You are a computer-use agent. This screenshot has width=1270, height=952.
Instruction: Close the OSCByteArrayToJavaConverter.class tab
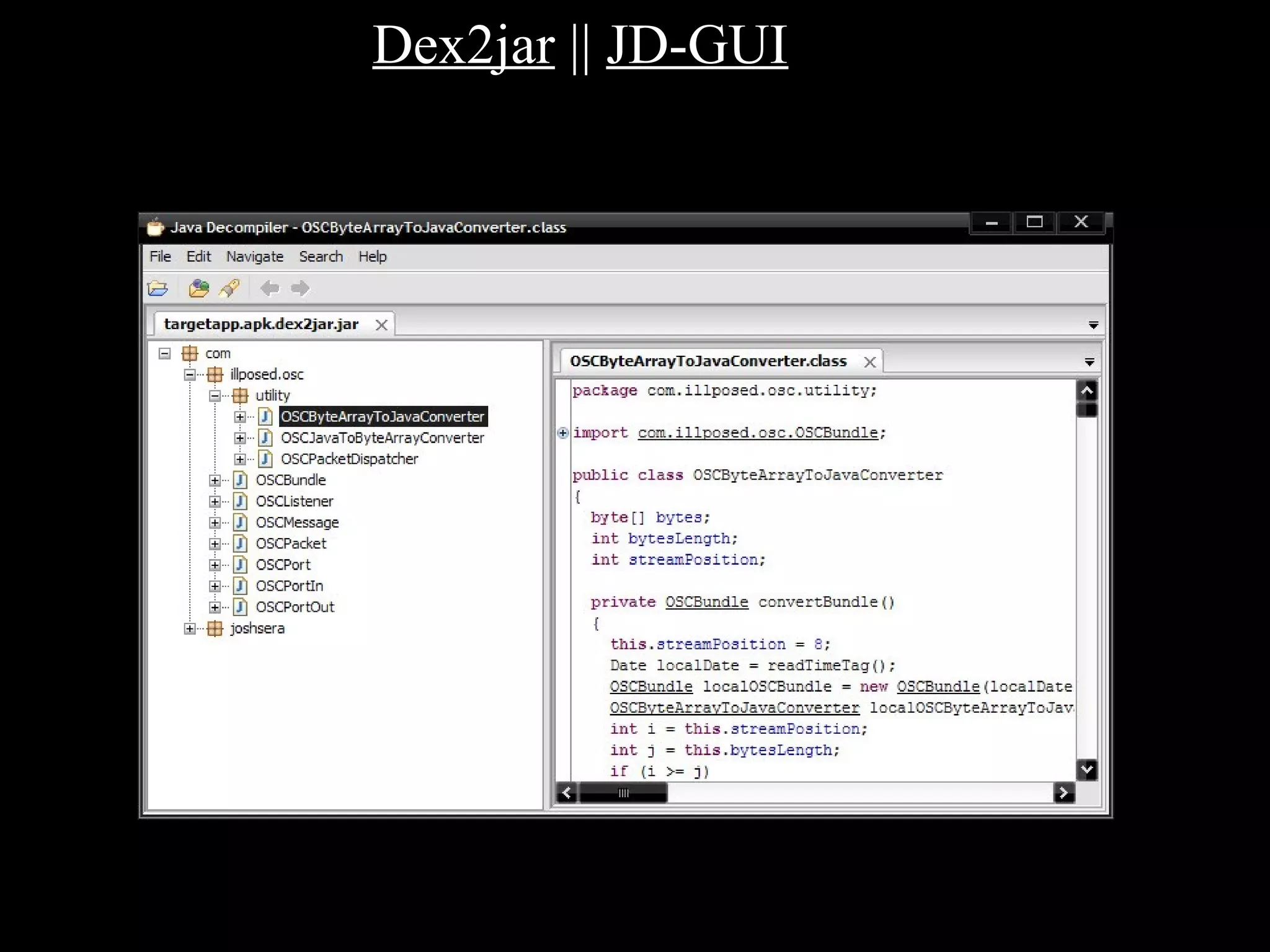[870, 362]
